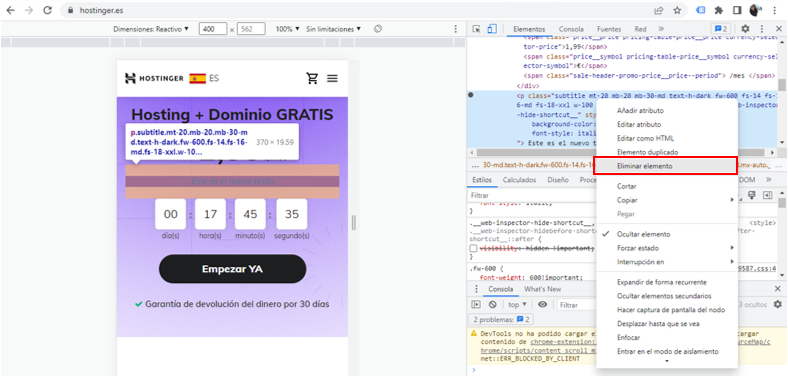Expand the Forzar estado submenu

click(667, 248)
